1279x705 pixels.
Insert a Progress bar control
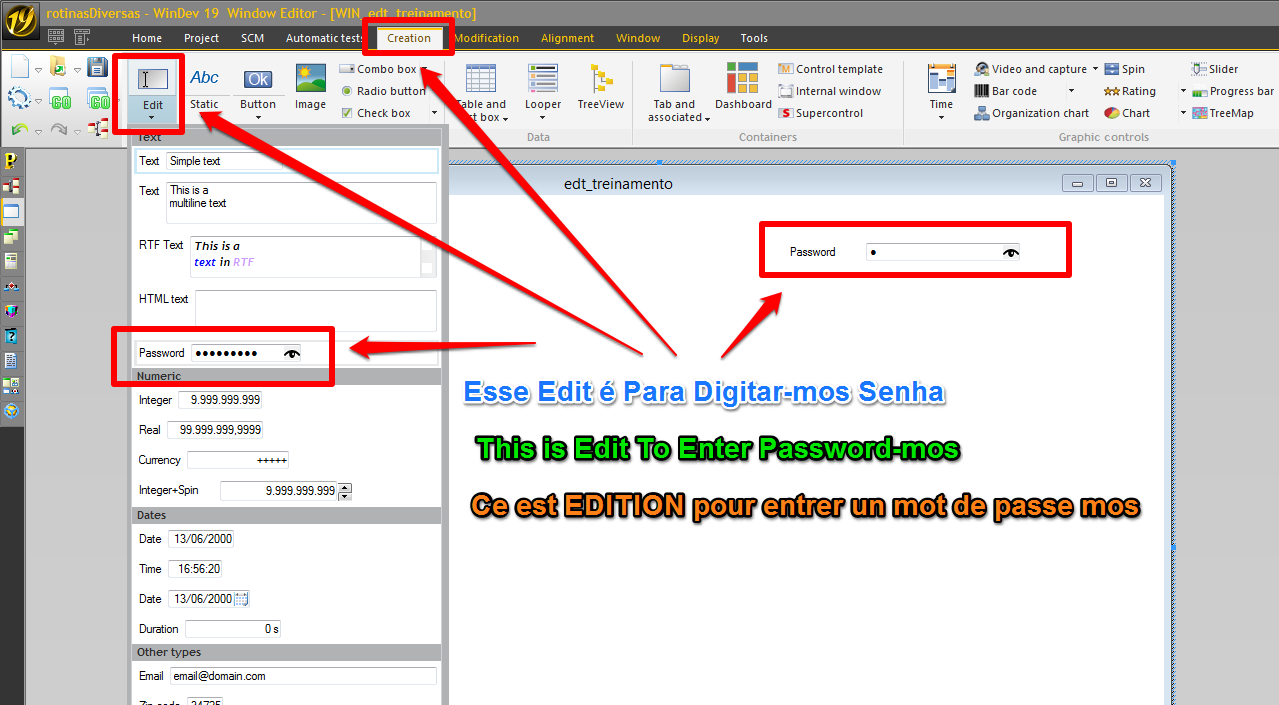pyautogui.click(x=1232, y=91)
